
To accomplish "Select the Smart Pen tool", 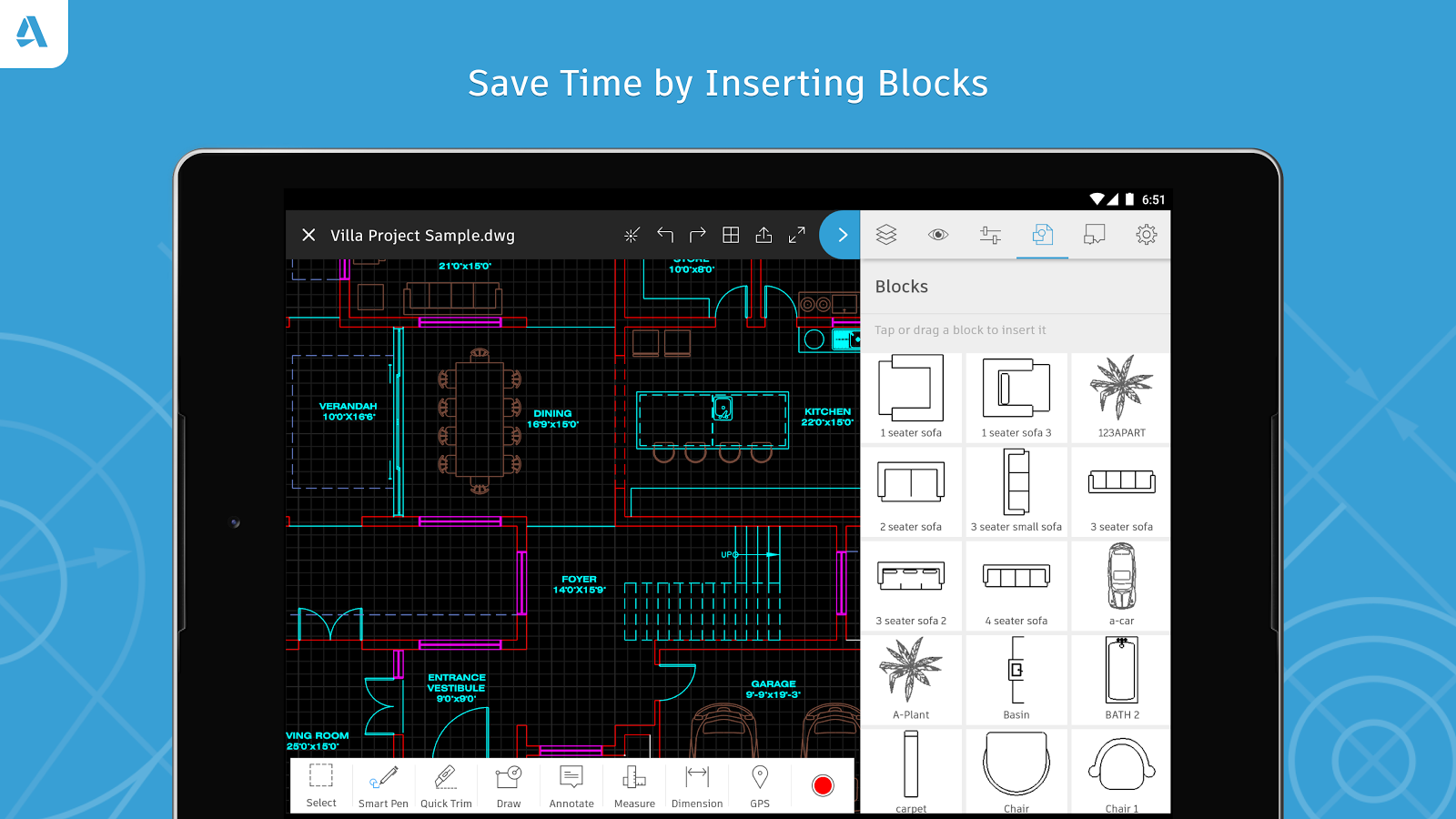I will click(382, 785).
